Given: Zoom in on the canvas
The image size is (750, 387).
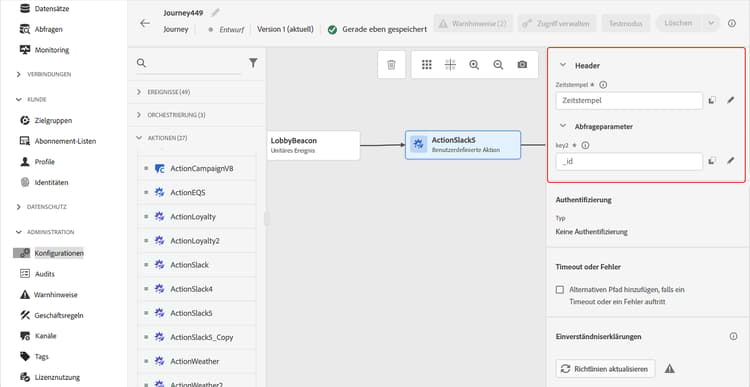Looking at the screenshot, I should pyautogui.click(x=474, y=65).
